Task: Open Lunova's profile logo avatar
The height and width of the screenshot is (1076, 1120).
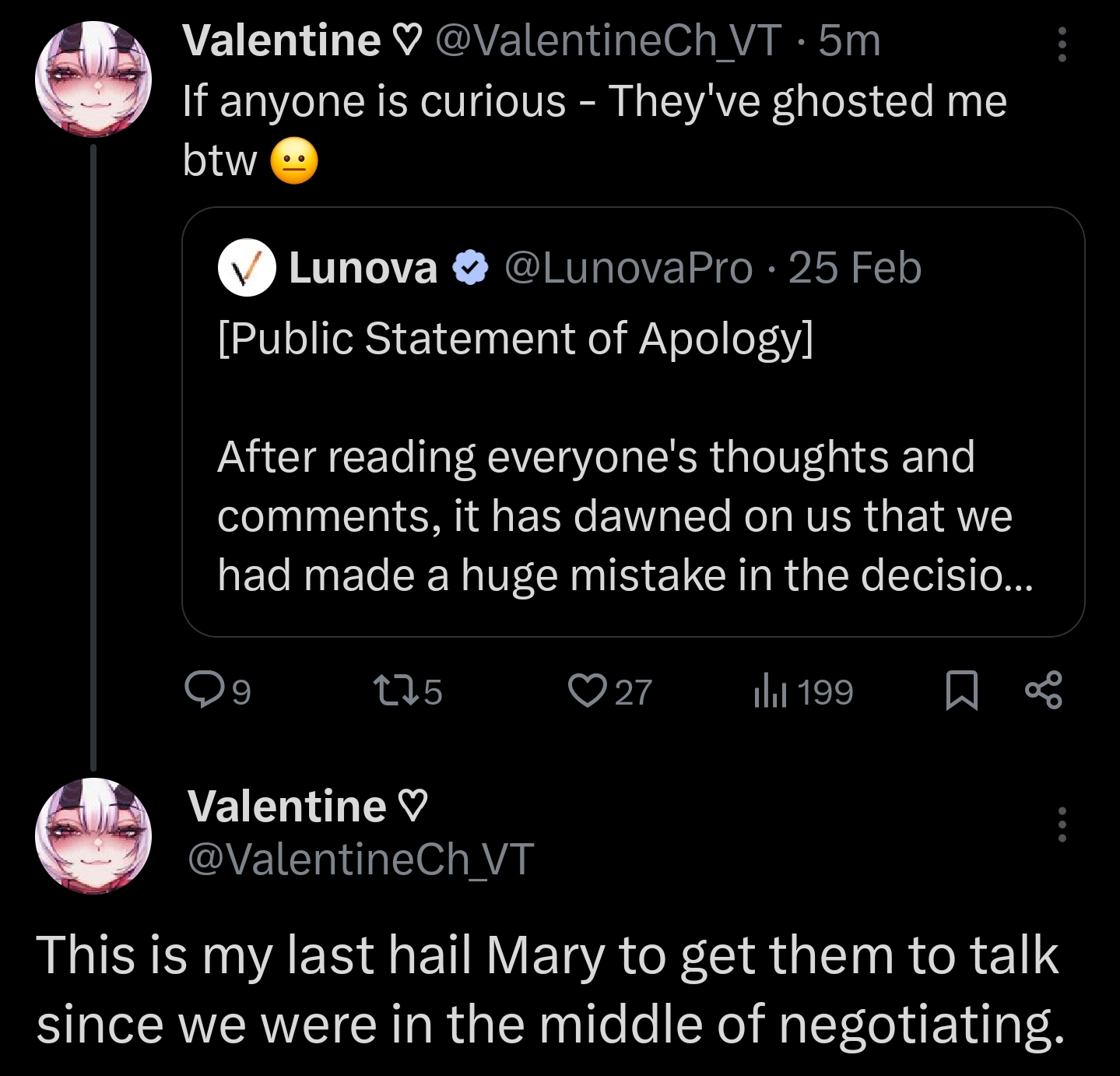Action: (247, 268)
